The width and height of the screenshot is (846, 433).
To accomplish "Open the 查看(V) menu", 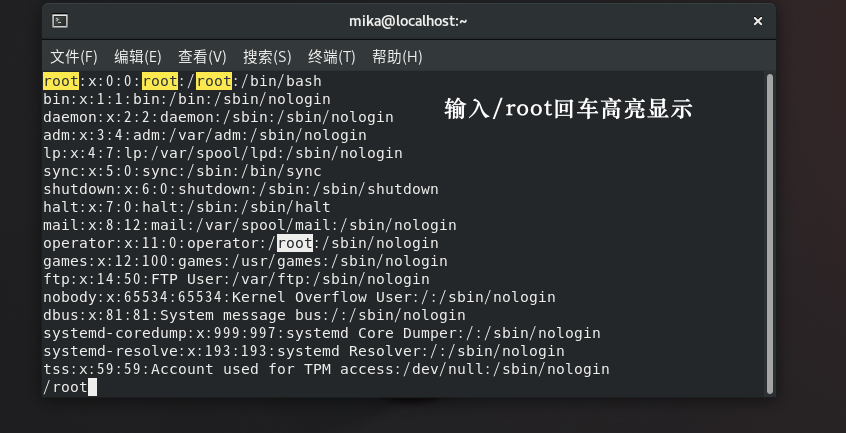I will pyautogui.click(x=202, y=57).
